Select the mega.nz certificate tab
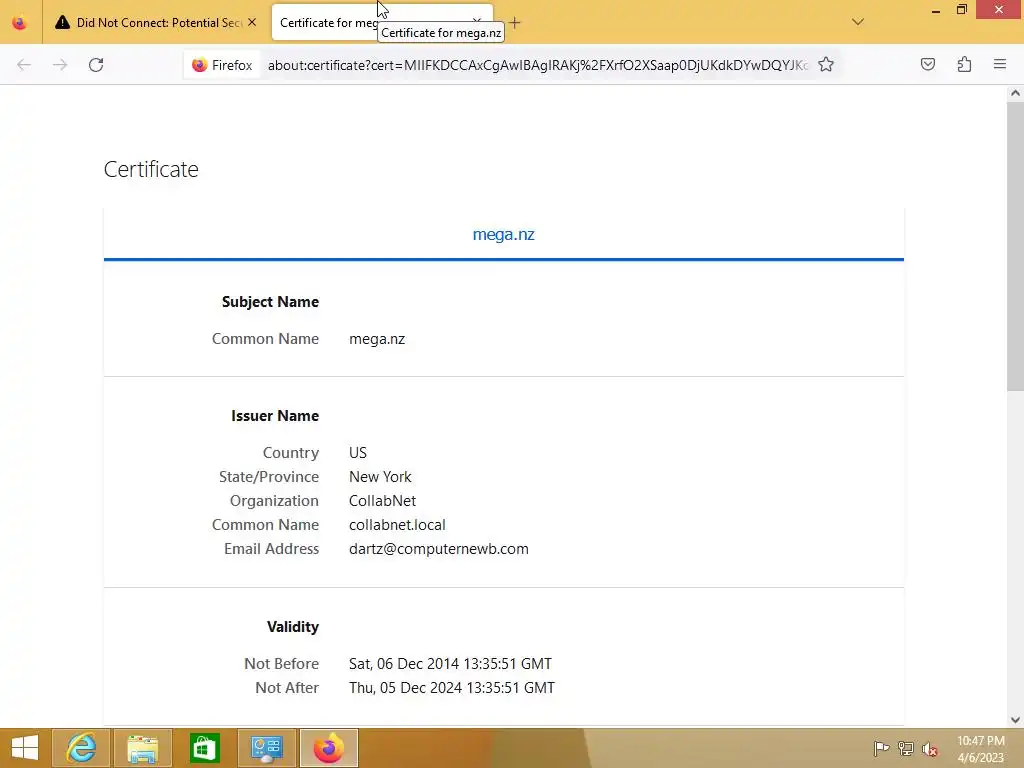Image resolution: width=1024 pixels, height=768 pixels. click(x=504, y=234)
